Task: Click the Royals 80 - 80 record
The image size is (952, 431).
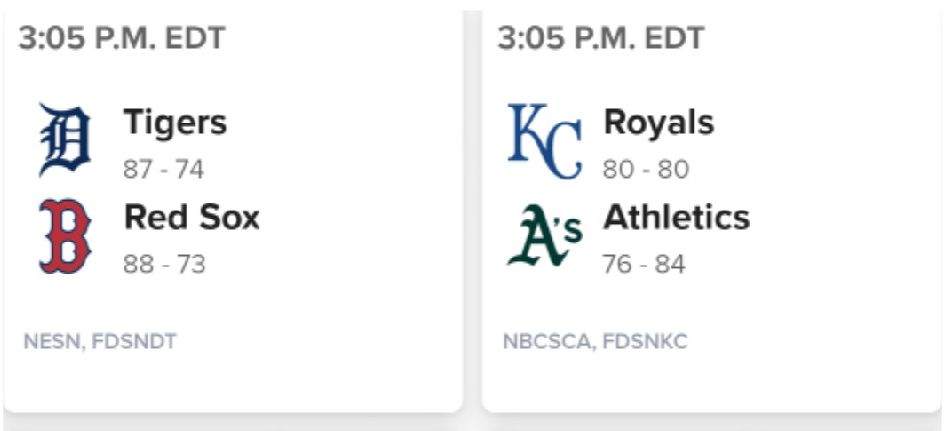Action: coord(645,170)
